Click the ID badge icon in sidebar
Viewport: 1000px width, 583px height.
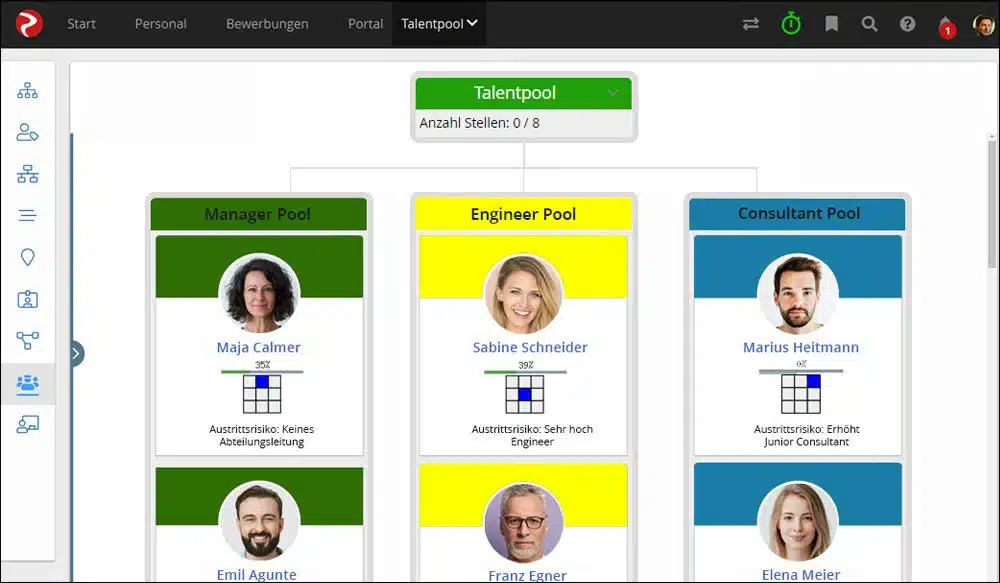[27, 299]
